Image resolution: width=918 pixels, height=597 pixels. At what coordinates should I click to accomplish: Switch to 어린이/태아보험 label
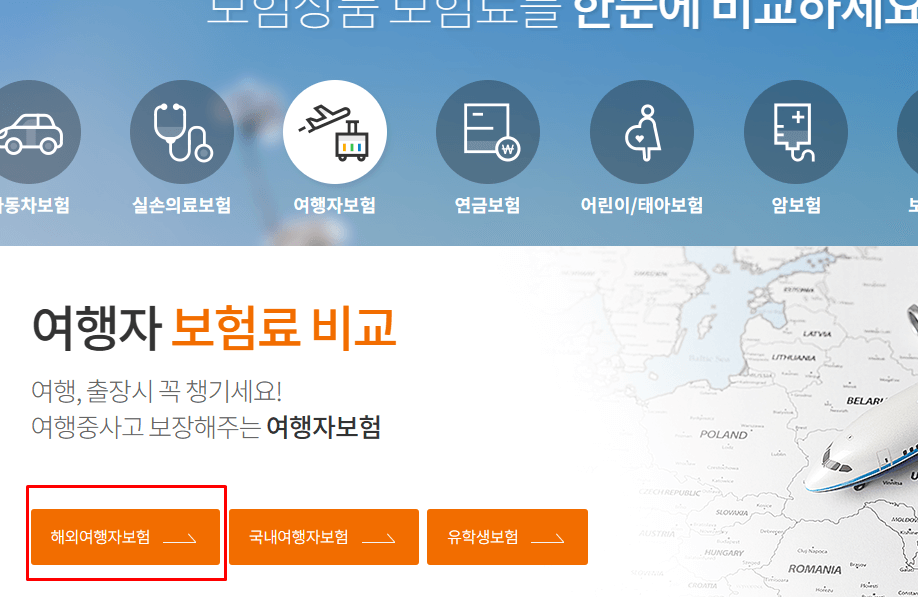click(x=642, y=205)
